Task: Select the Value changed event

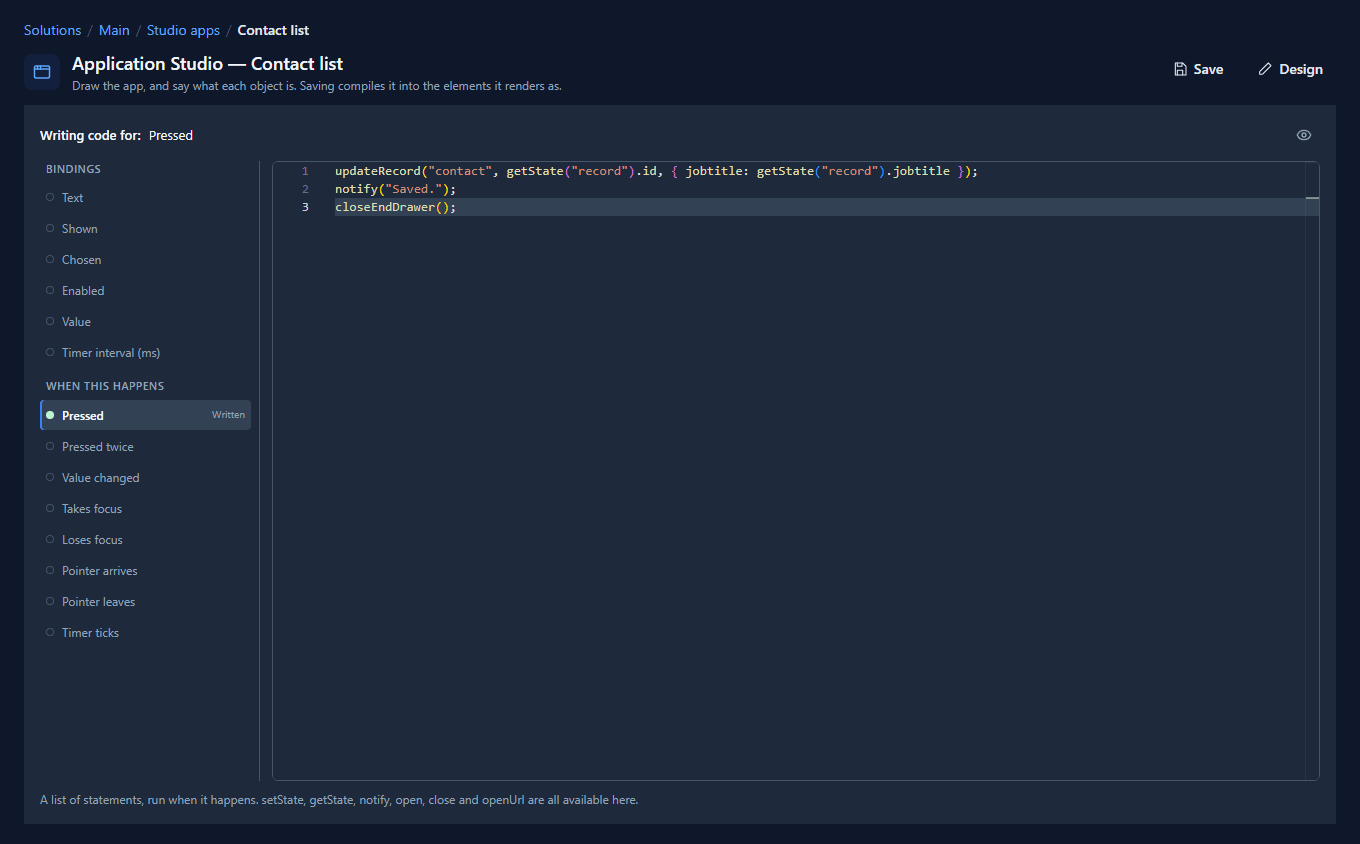Action: [145, 478]
